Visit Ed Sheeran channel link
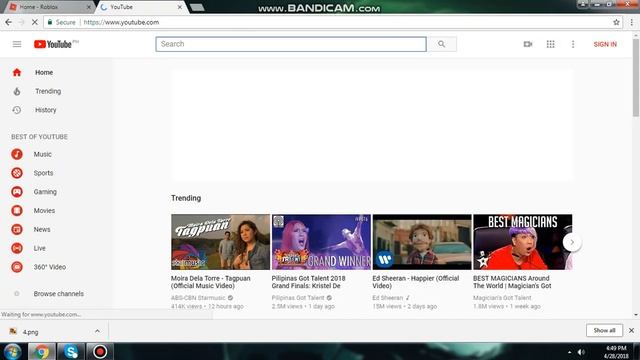This screenshot has height=360, width=640. 388,298
